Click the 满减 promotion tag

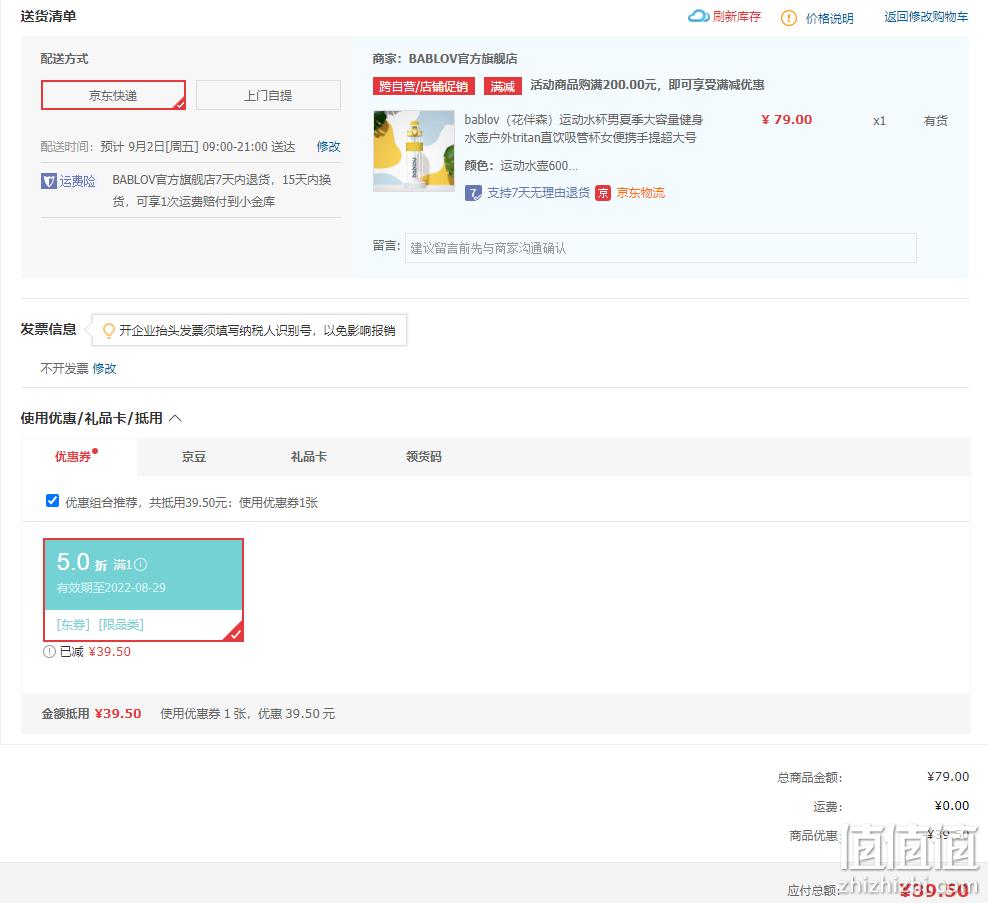pyautogui.click(x=503, y=86)
